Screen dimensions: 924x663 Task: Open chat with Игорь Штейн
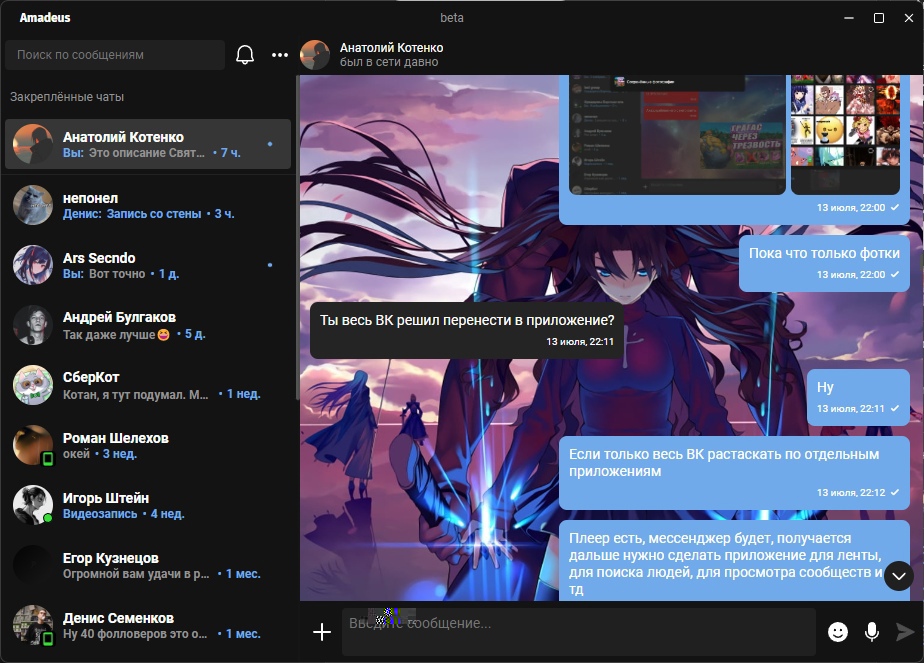point(148,505)
